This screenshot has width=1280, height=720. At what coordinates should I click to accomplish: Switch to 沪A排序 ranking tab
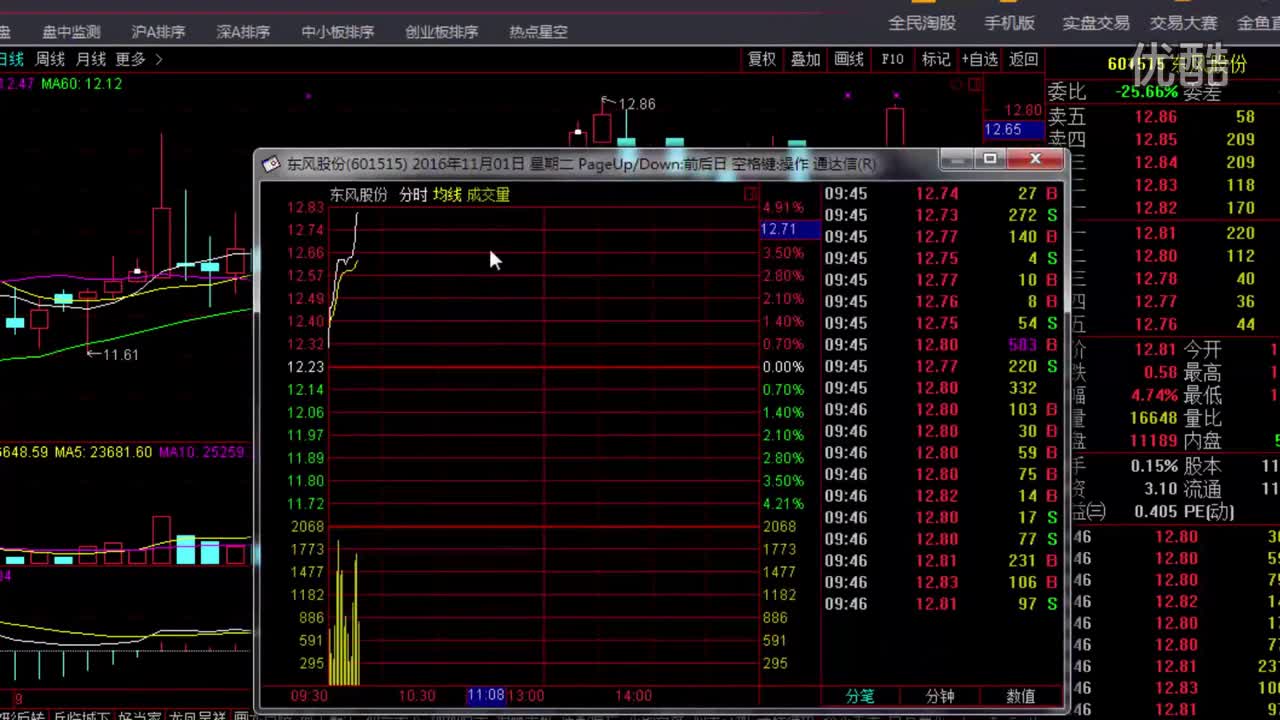(x=158, y=32)
